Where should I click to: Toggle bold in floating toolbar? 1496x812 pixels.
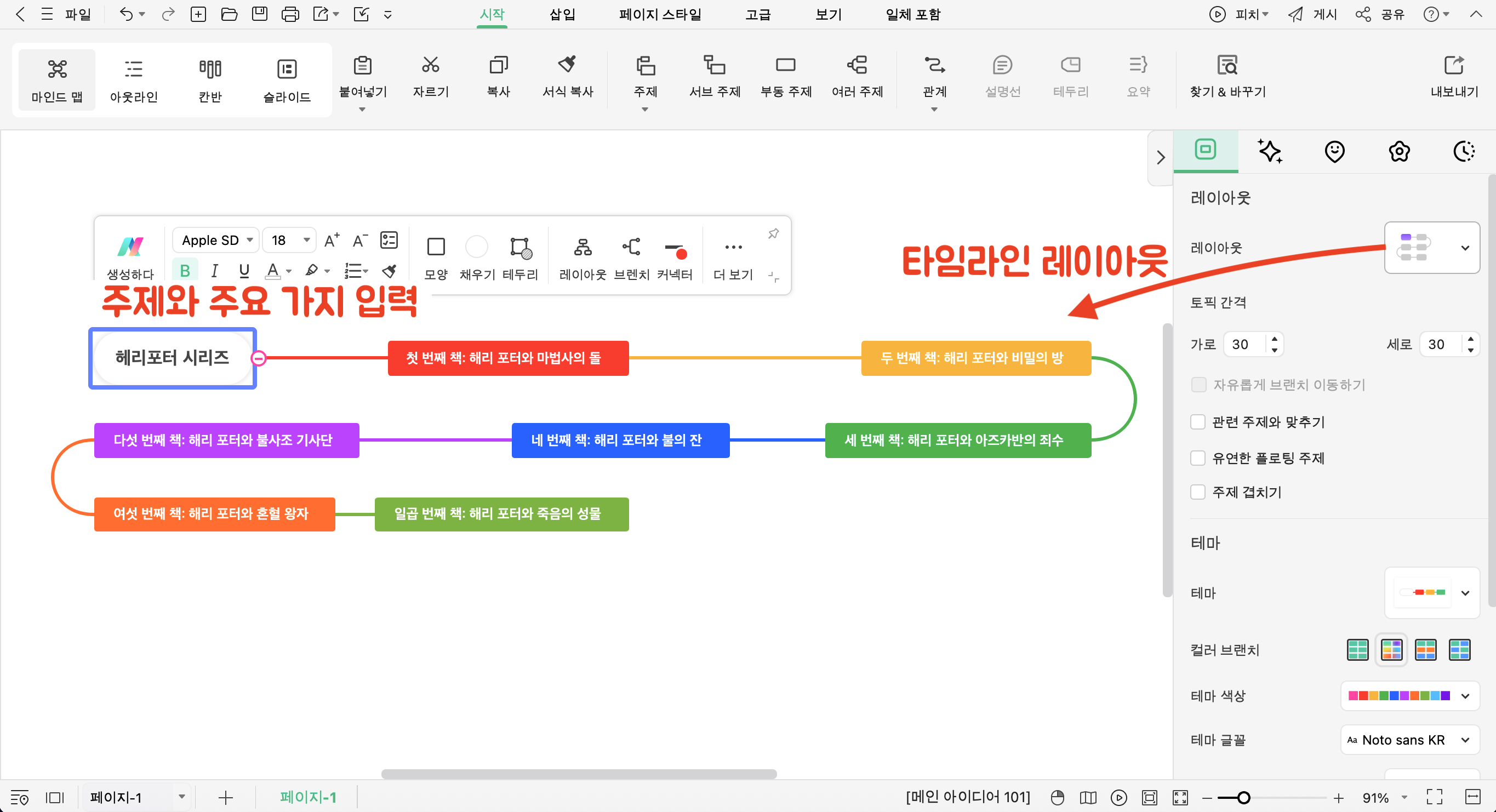pos(185,271)
